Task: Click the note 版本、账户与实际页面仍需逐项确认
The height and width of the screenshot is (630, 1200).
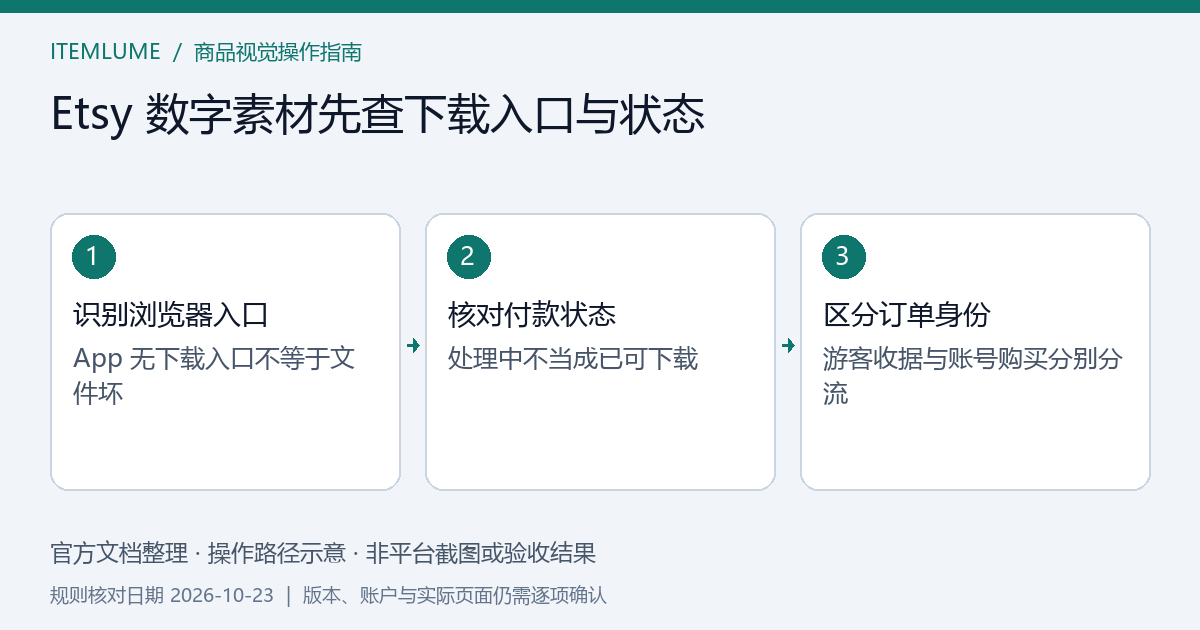Action: coord(454,596)
